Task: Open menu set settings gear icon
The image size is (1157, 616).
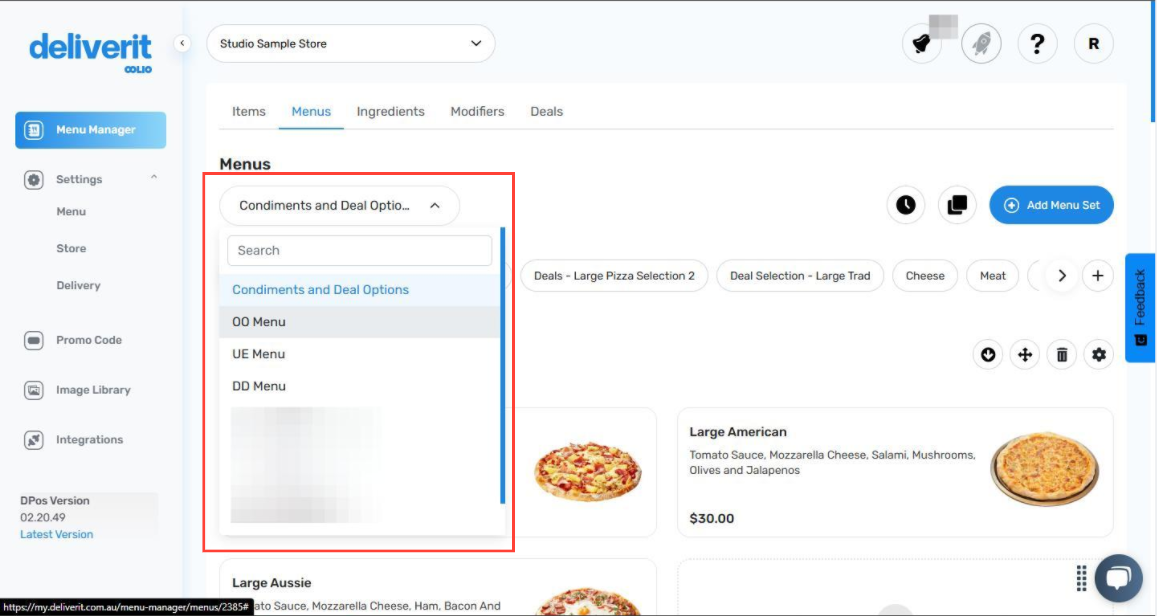Action: click(x=1098, y=354)
